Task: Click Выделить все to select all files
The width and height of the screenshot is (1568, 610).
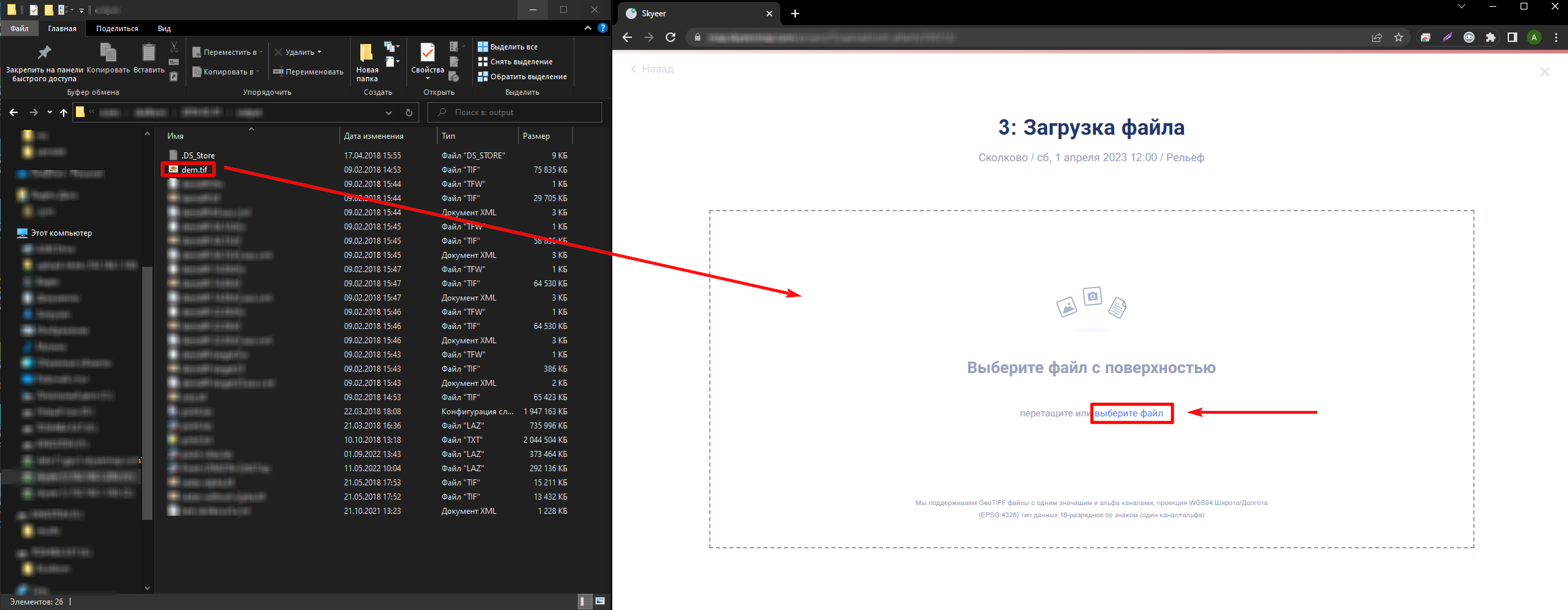Action: (x=513, y=47)
